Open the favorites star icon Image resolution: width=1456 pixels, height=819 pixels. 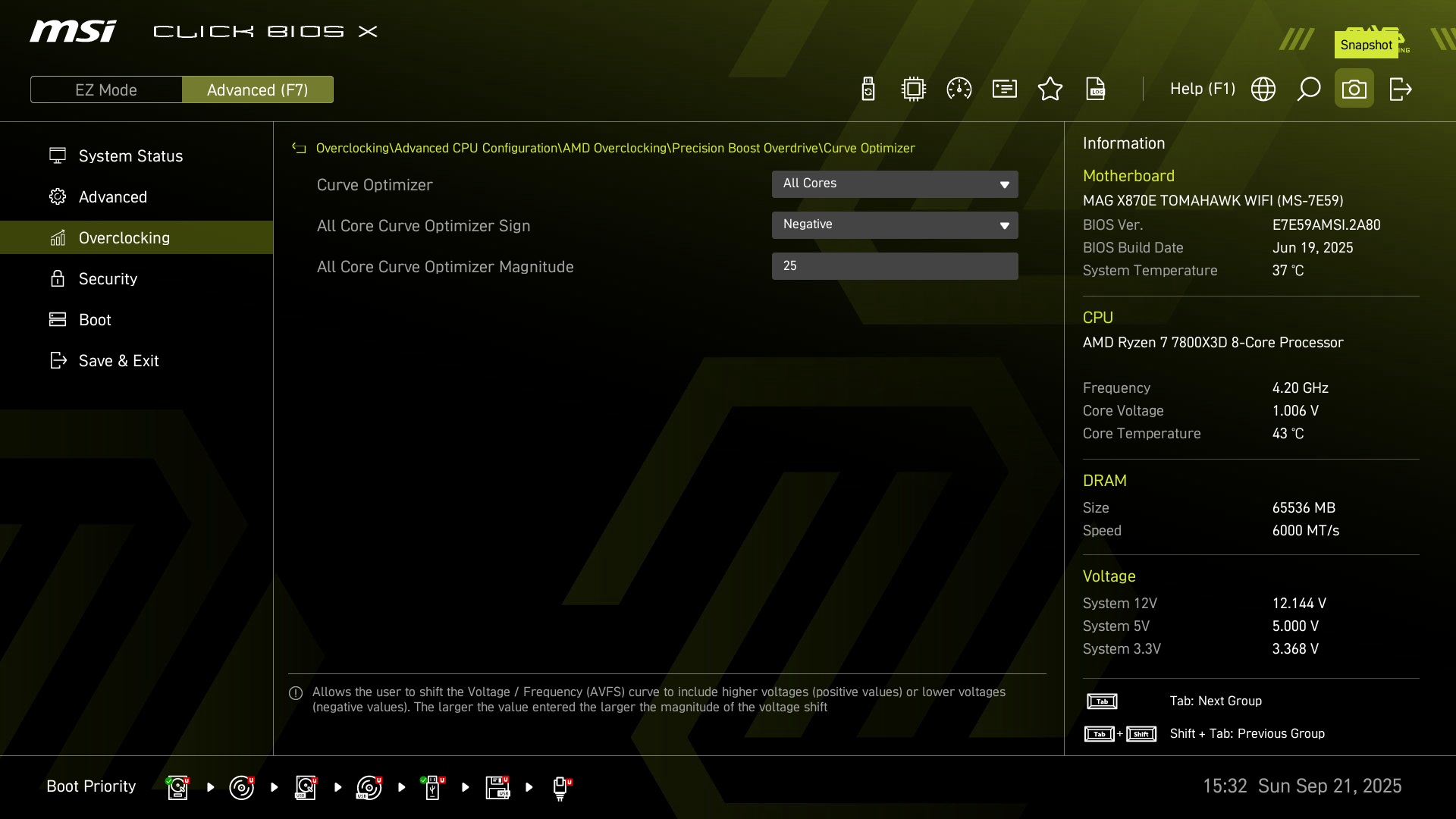[1050, 89]
